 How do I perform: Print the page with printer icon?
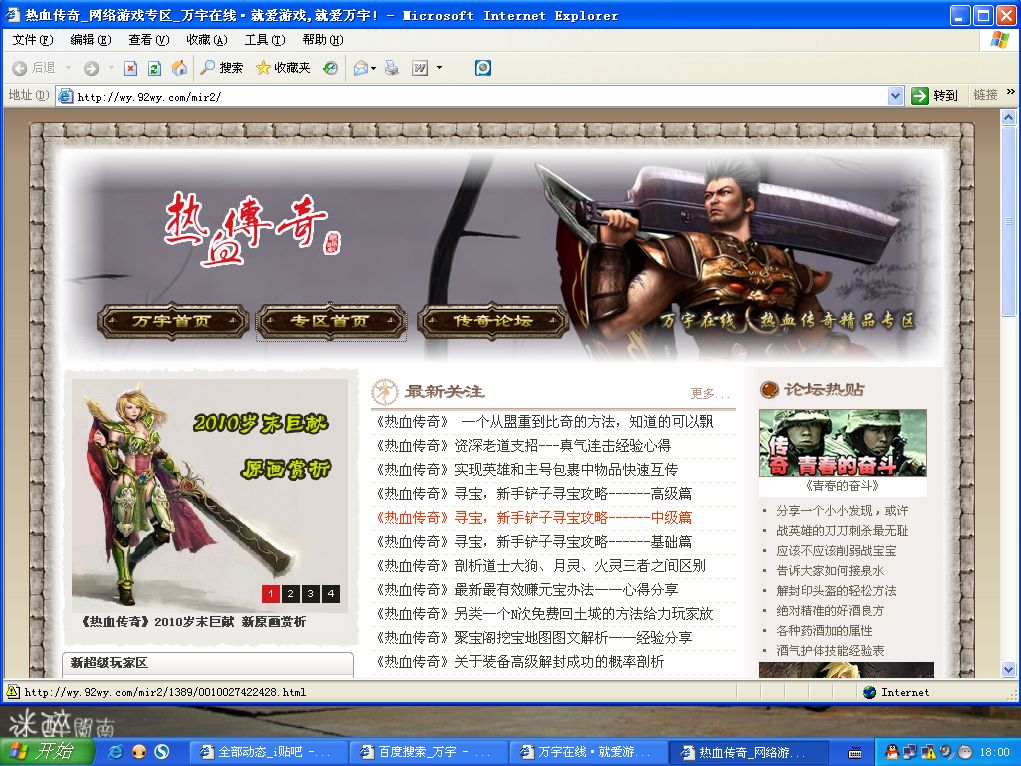(391, 68)
